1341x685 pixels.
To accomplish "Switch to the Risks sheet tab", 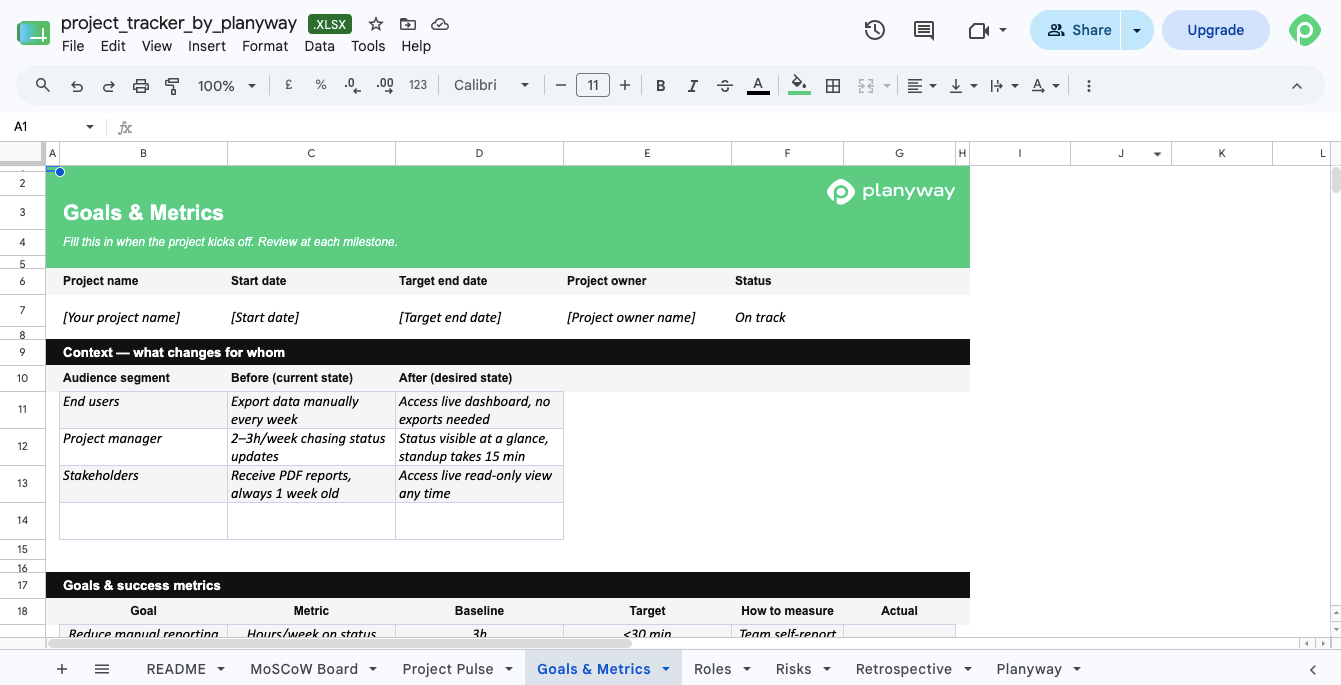I will pos(794,669).
